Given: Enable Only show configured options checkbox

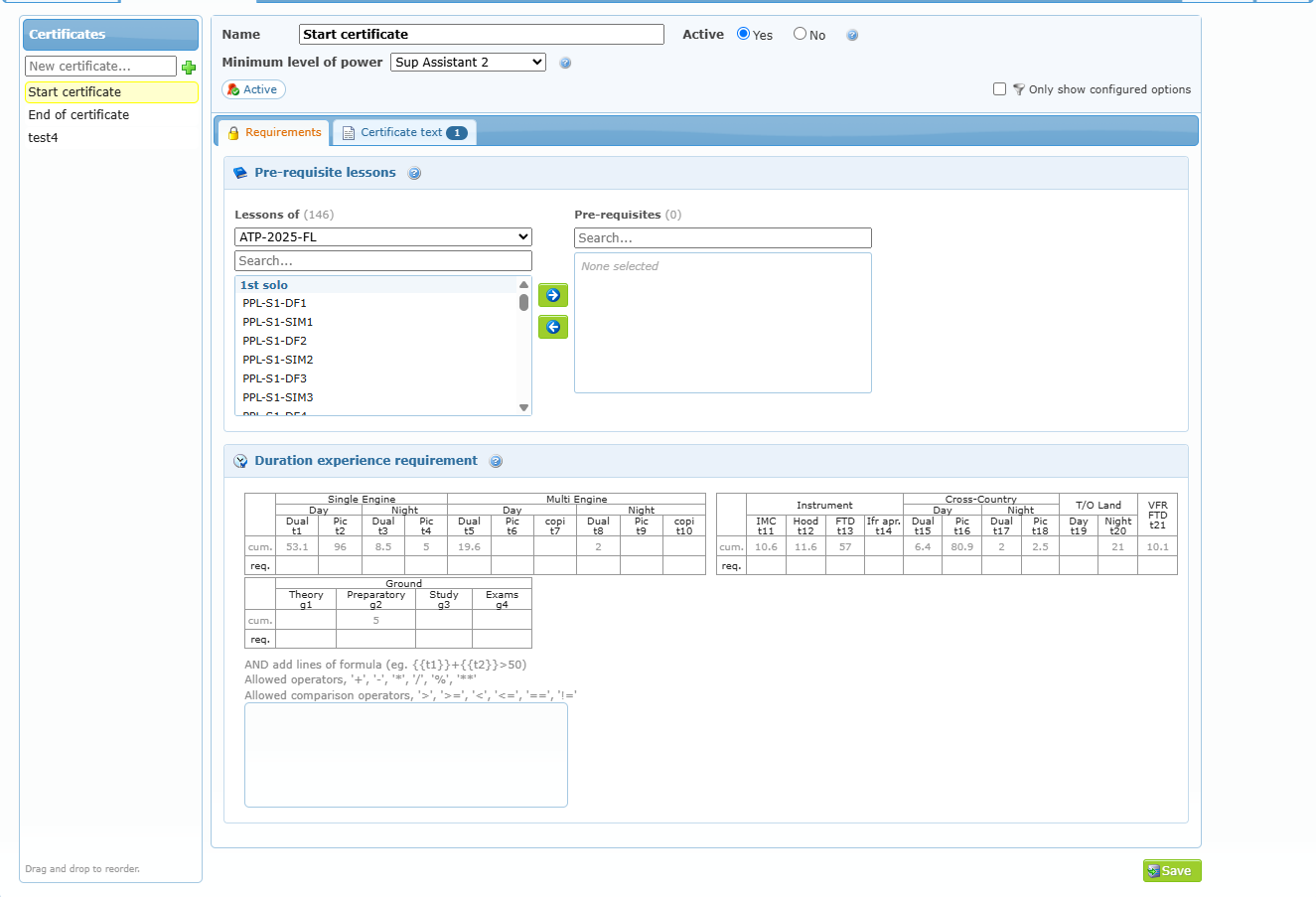Looking at the screenshot, I should pos(999,89).
